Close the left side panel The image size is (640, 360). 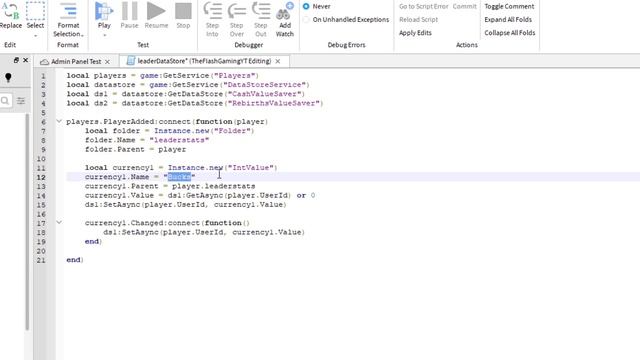point(26,60)
